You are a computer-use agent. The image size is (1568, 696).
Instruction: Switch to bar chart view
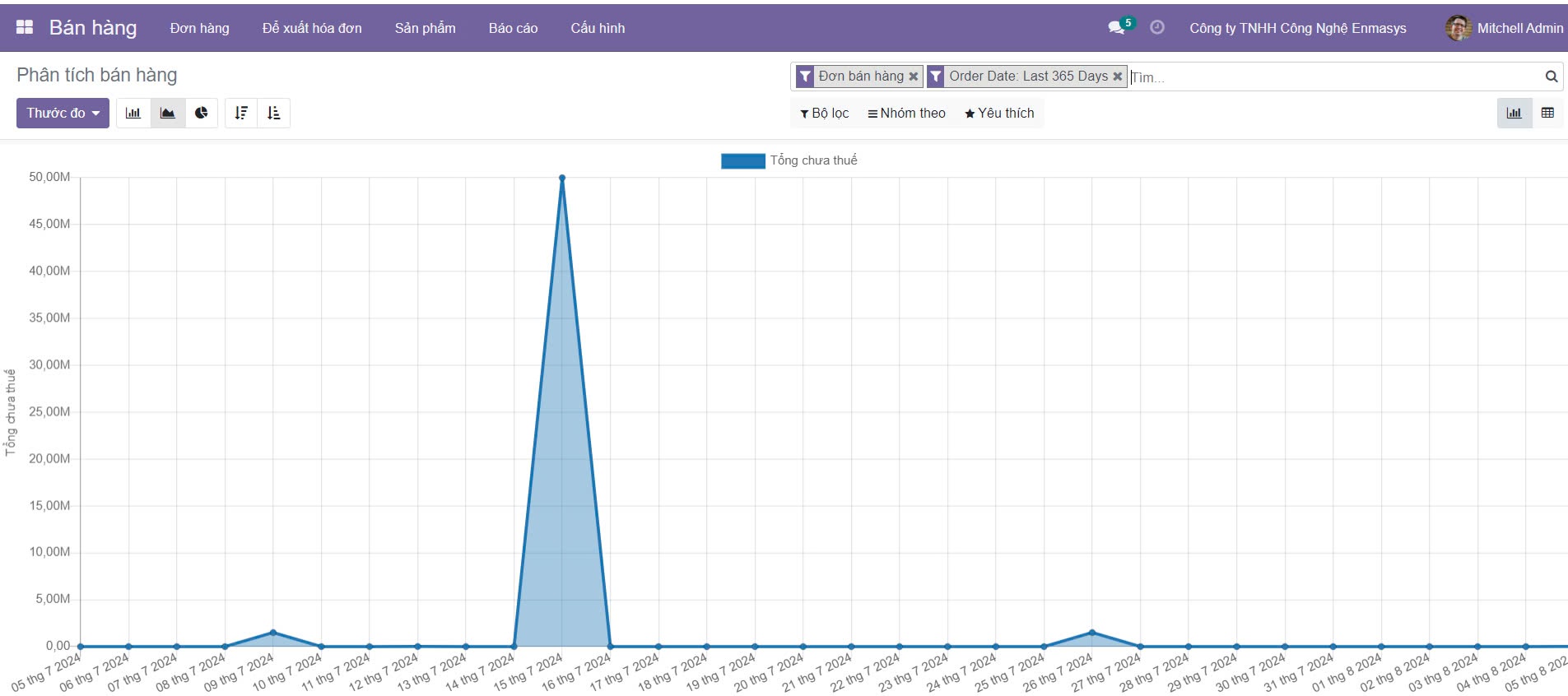[x=133, y=113]
